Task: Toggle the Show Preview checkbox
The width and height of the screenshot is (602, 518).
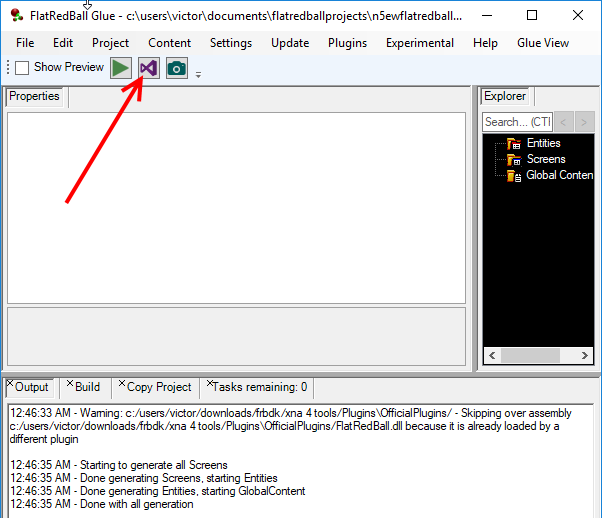Action: click(22, 68)
